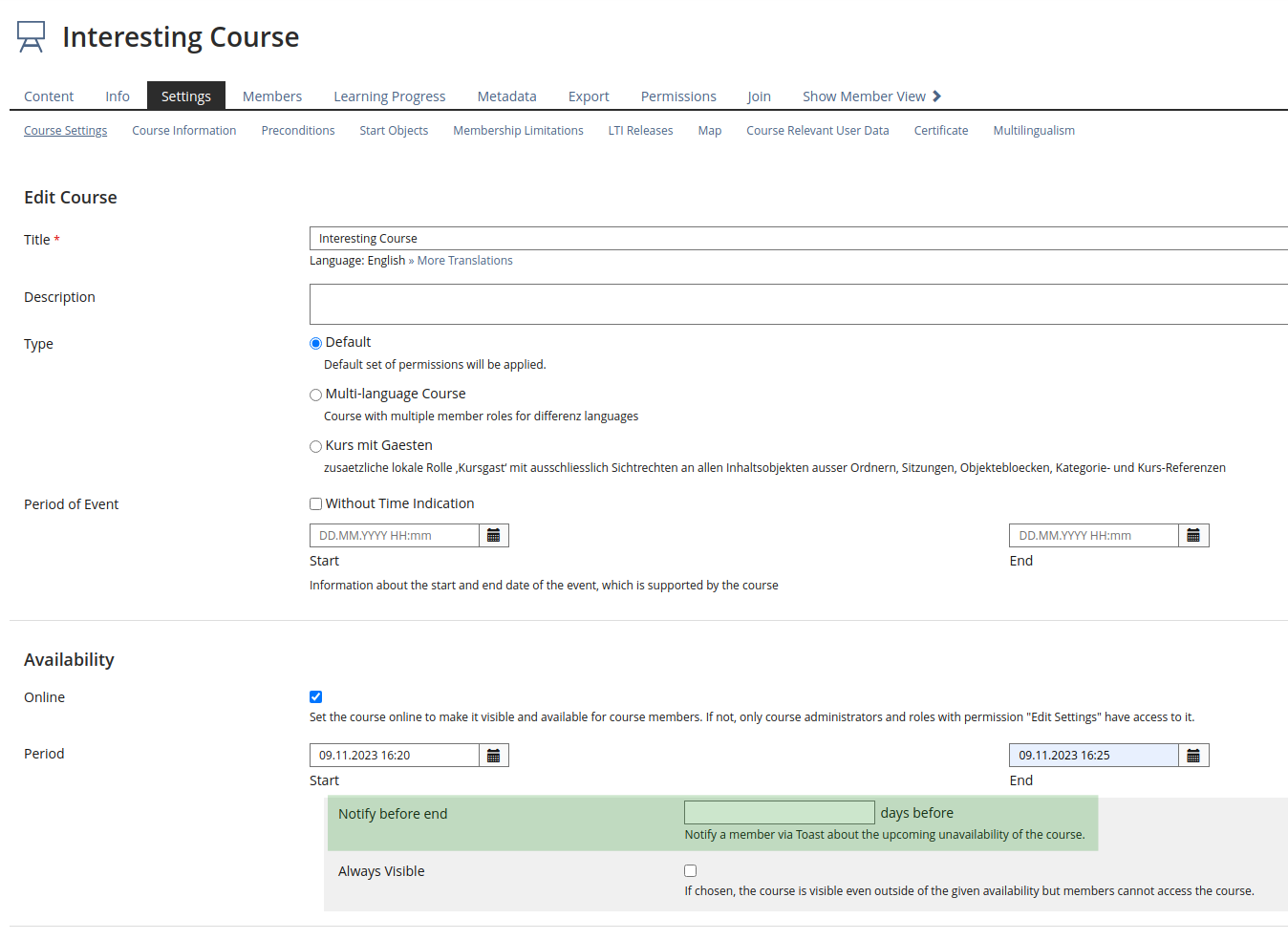The image size is (1288, 940).
Task: Switch to the Members tab
Action: (x=271, y=96)
